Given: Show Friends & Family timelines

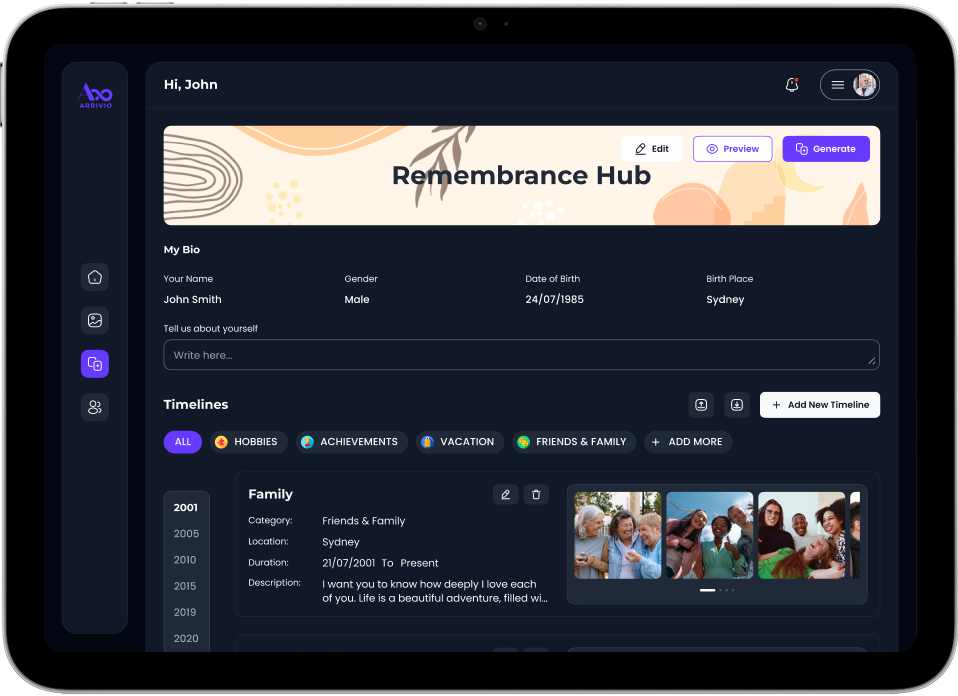Looking at the screenshot, I should tap(571, 442).
